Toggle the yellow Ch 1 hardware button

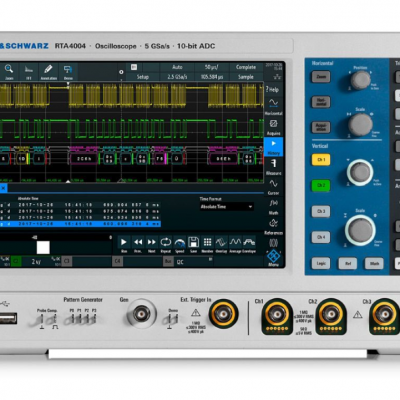tap(321, 160)
